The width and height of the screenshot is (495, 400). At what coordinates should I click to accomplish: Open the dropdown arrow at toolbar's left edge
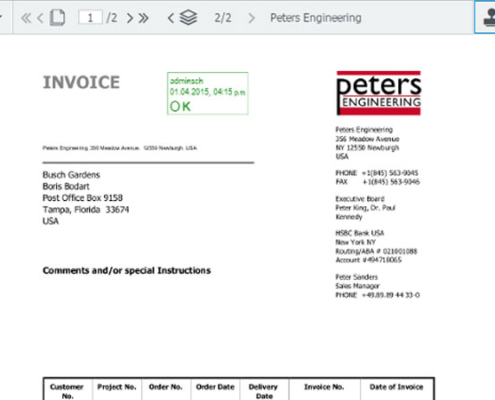pyautogui.click(x=1, y=17)
